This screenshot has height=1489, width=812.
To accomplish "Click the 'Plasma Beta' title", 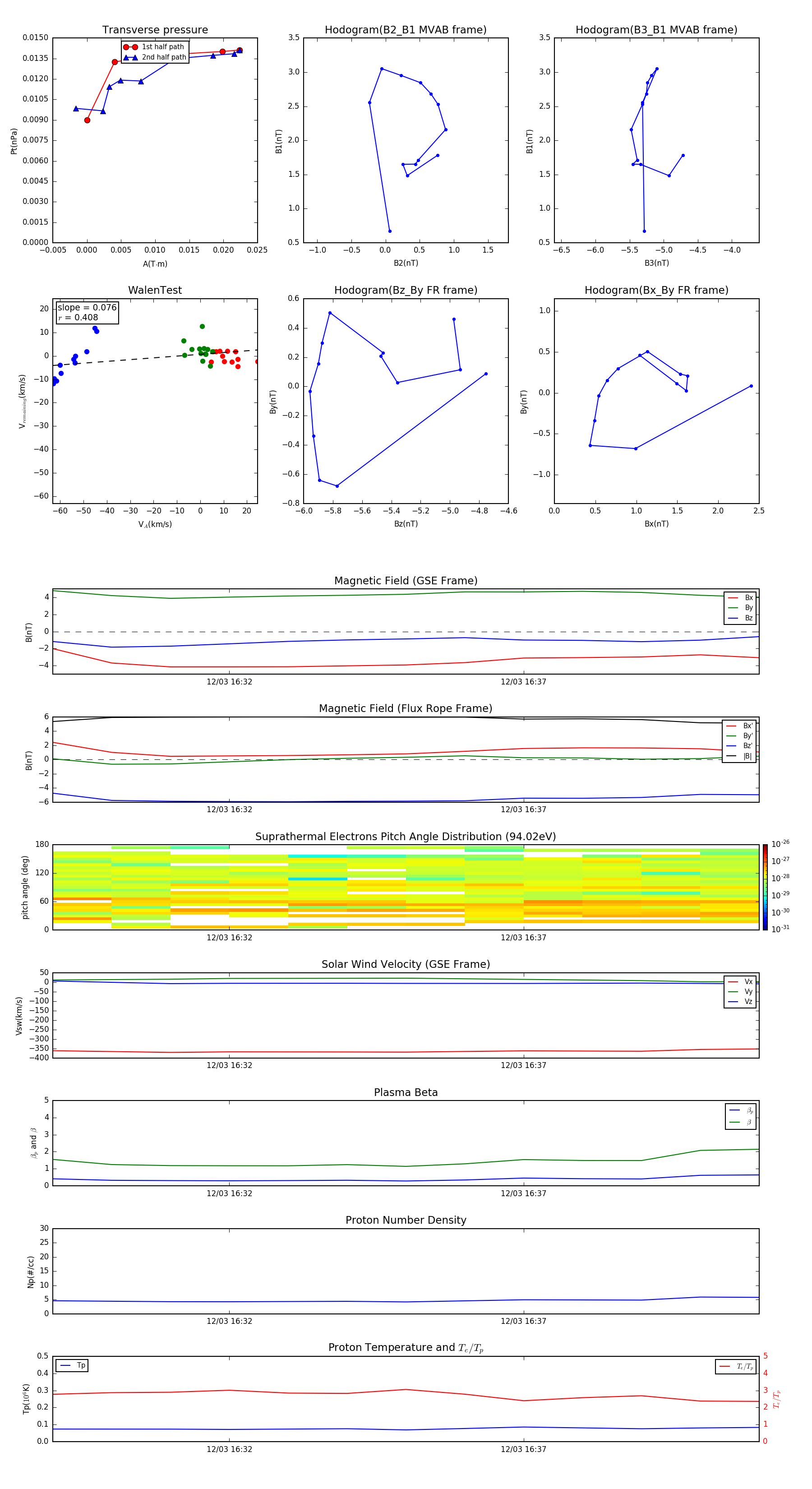I will click(x=406, y=1092).
